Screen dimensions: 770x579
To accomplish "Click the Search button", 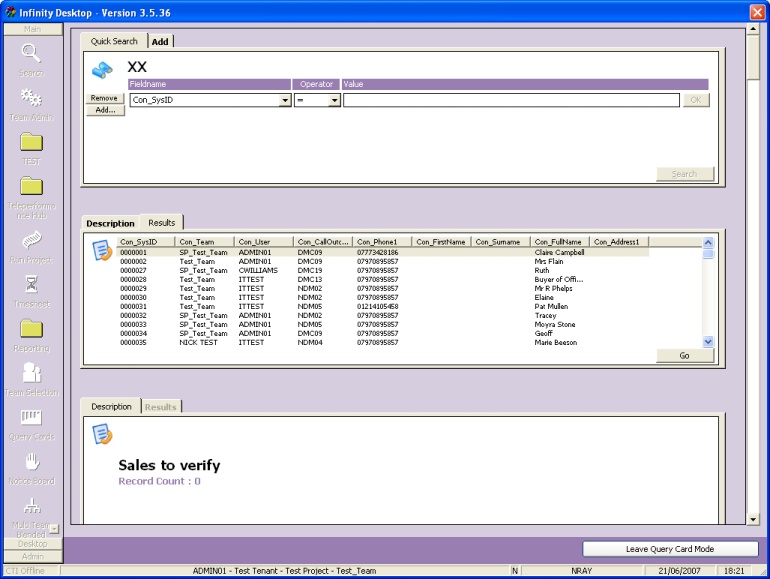I will [x=685, y=174].
